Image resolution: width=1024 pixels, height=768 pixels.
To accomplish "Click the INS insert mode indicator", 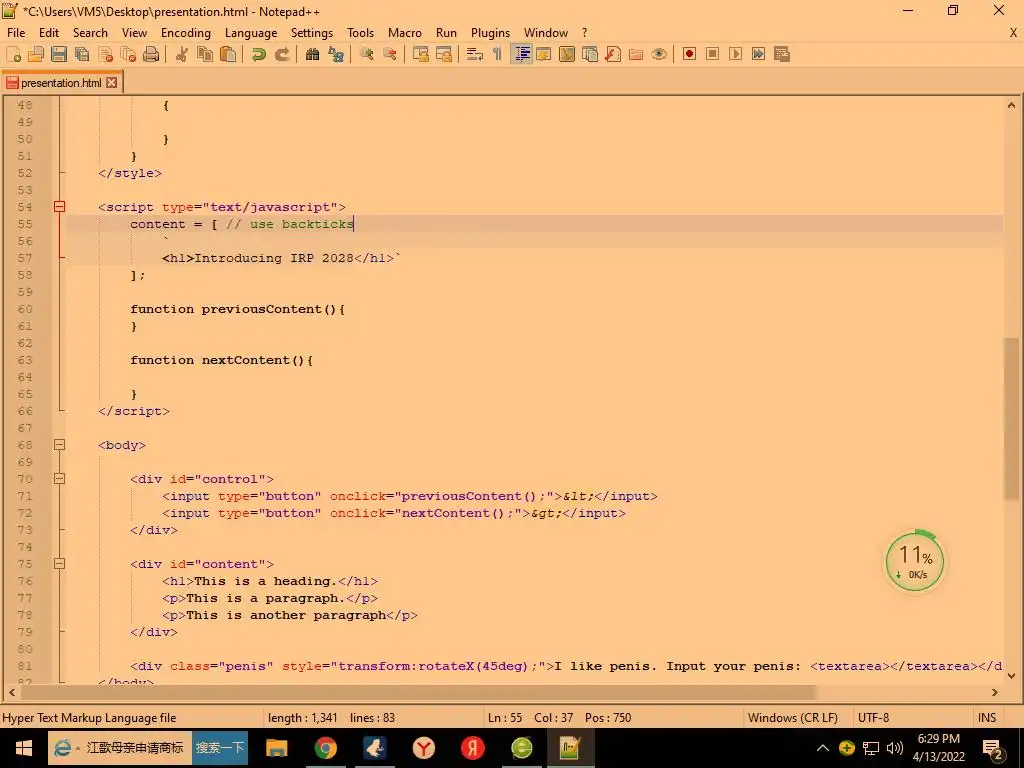I will [x=987, y=718].
